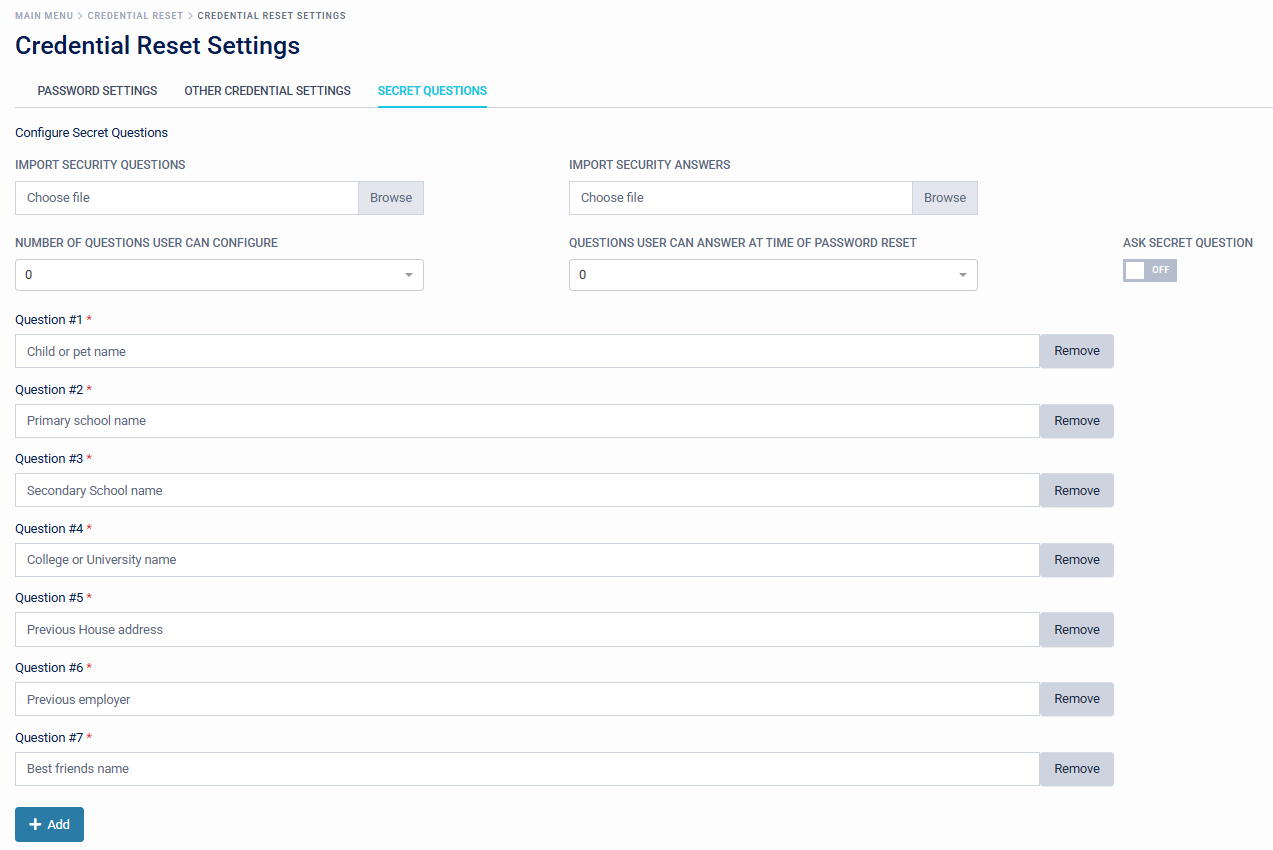1273x850 pixels.
Task: Remove the Primary school name question
Action: coord(1076,421)
